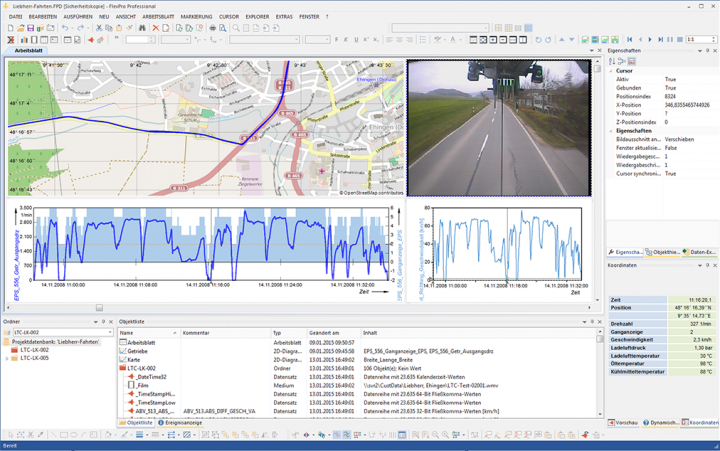Viewport: 720px width, 451px height.
Task: Jump to start with skip-back button
Action: click(630, 40)
